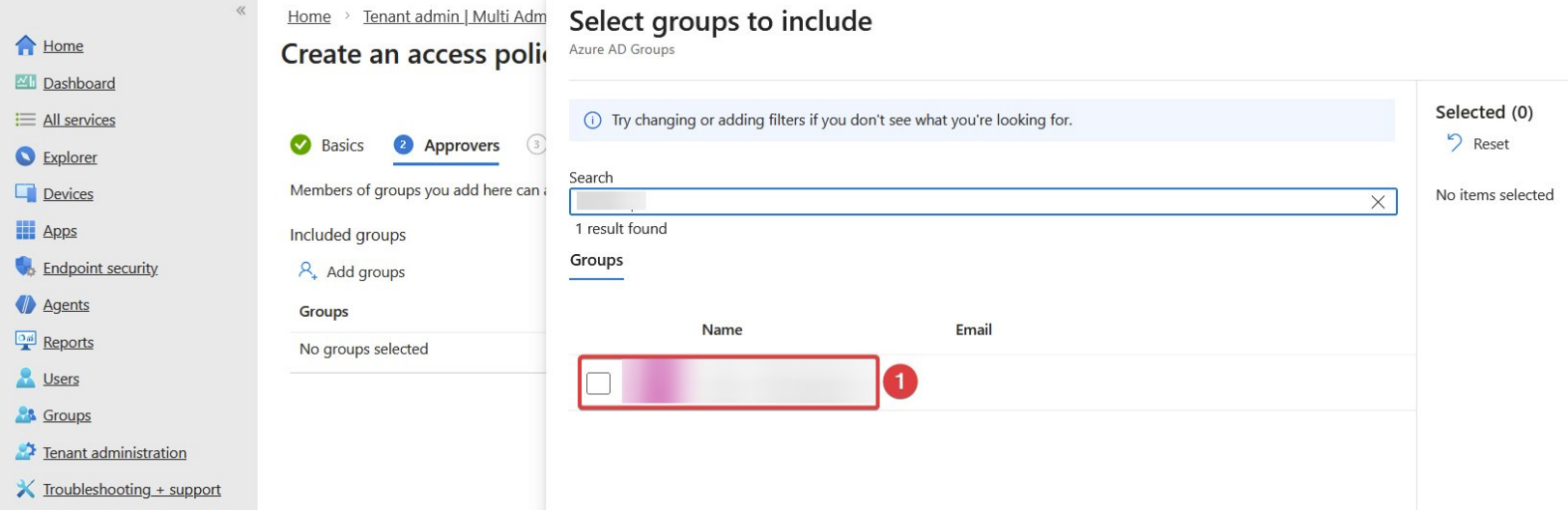
Task: Click the Troubleshooting wrench icon
Action: click(26, 489)
